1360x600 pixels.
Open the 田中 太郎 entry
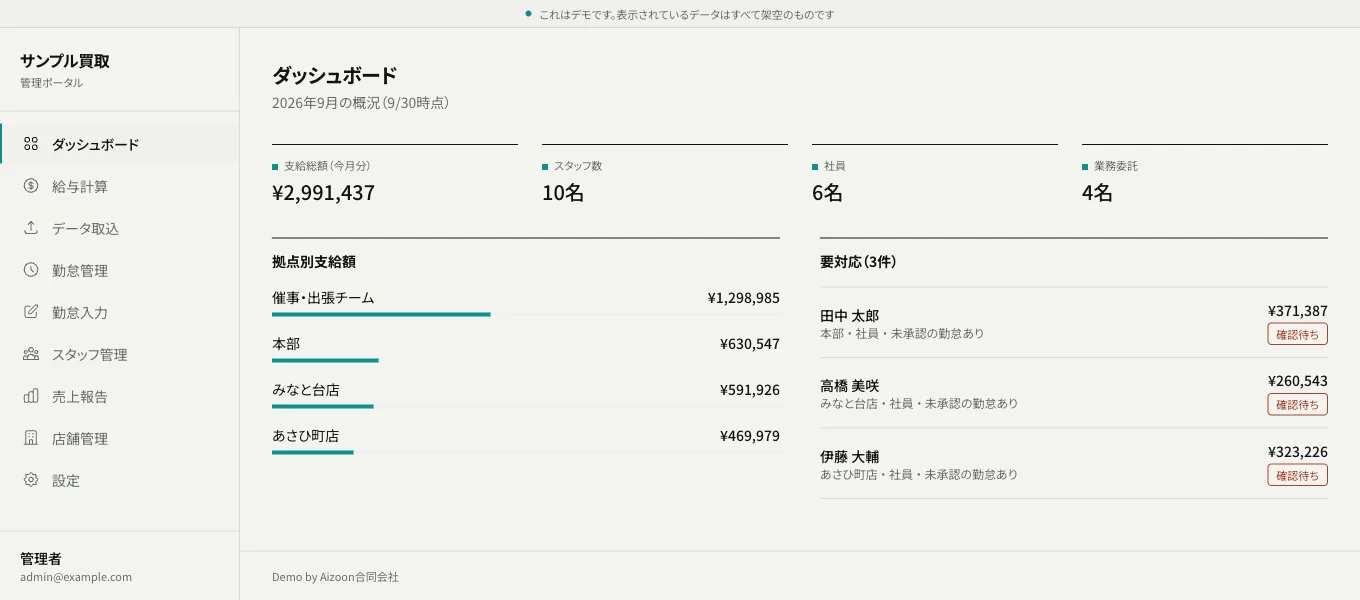[1074, 322]
